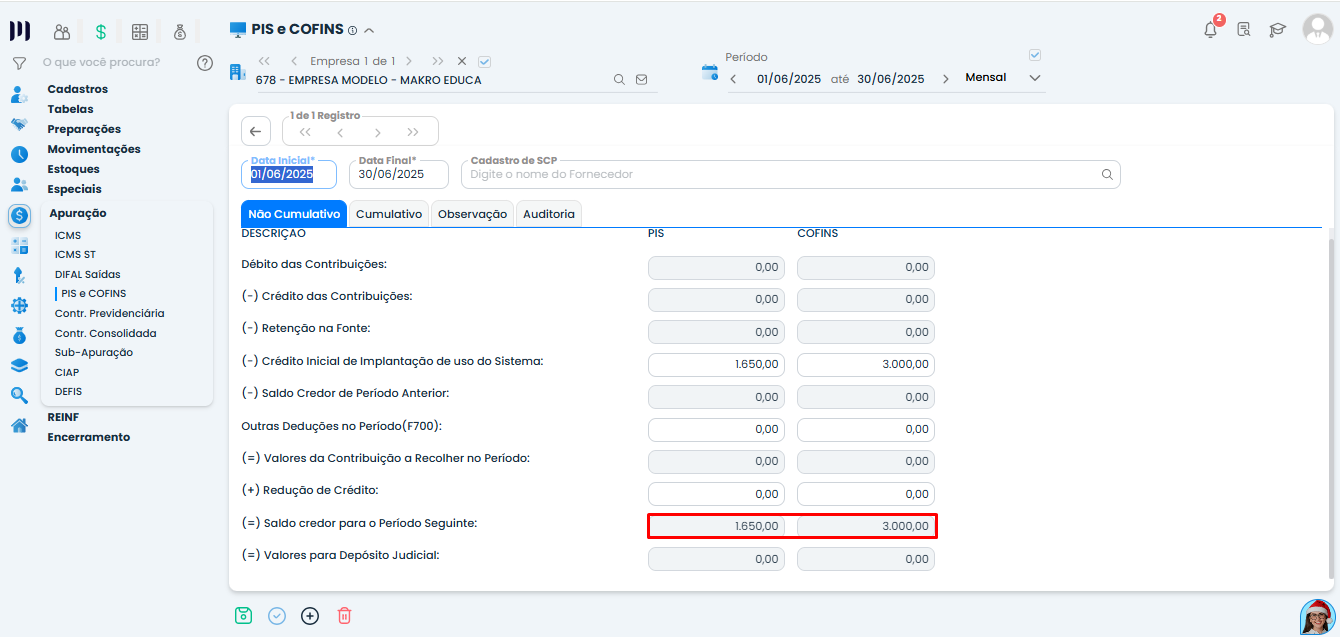Click the blue circular check icon
Viewport: 1340px width, 637px height.
277,616
